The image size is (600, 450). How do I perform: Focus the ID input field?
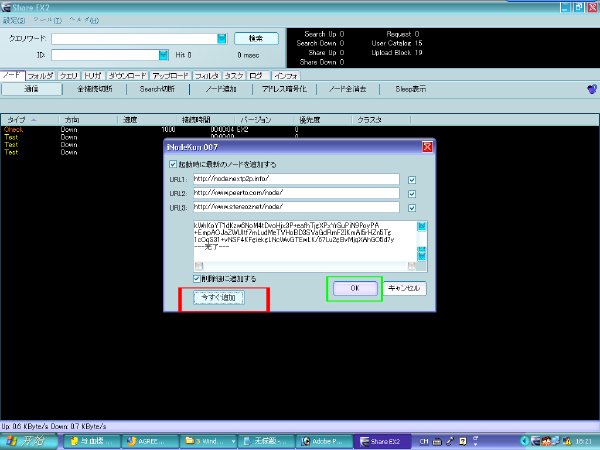pos(105,55)
